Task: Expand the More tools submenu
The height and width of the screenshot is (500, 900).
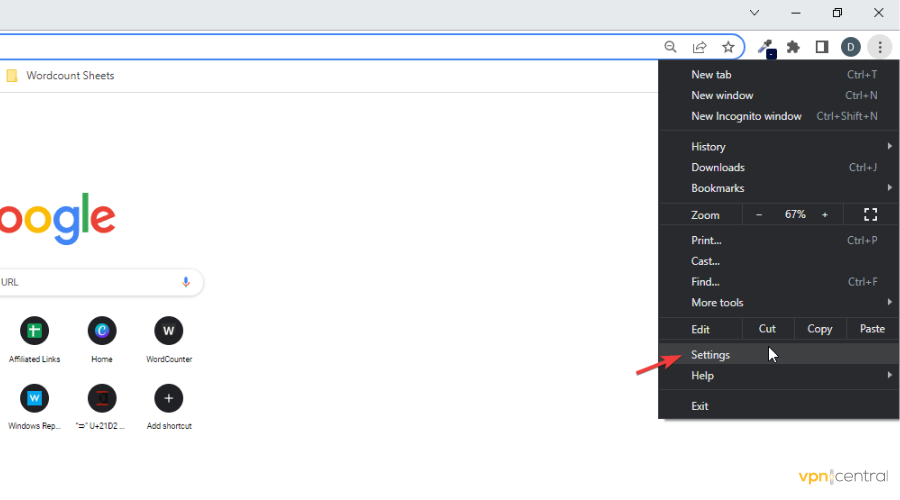Action: pos(778,303)
